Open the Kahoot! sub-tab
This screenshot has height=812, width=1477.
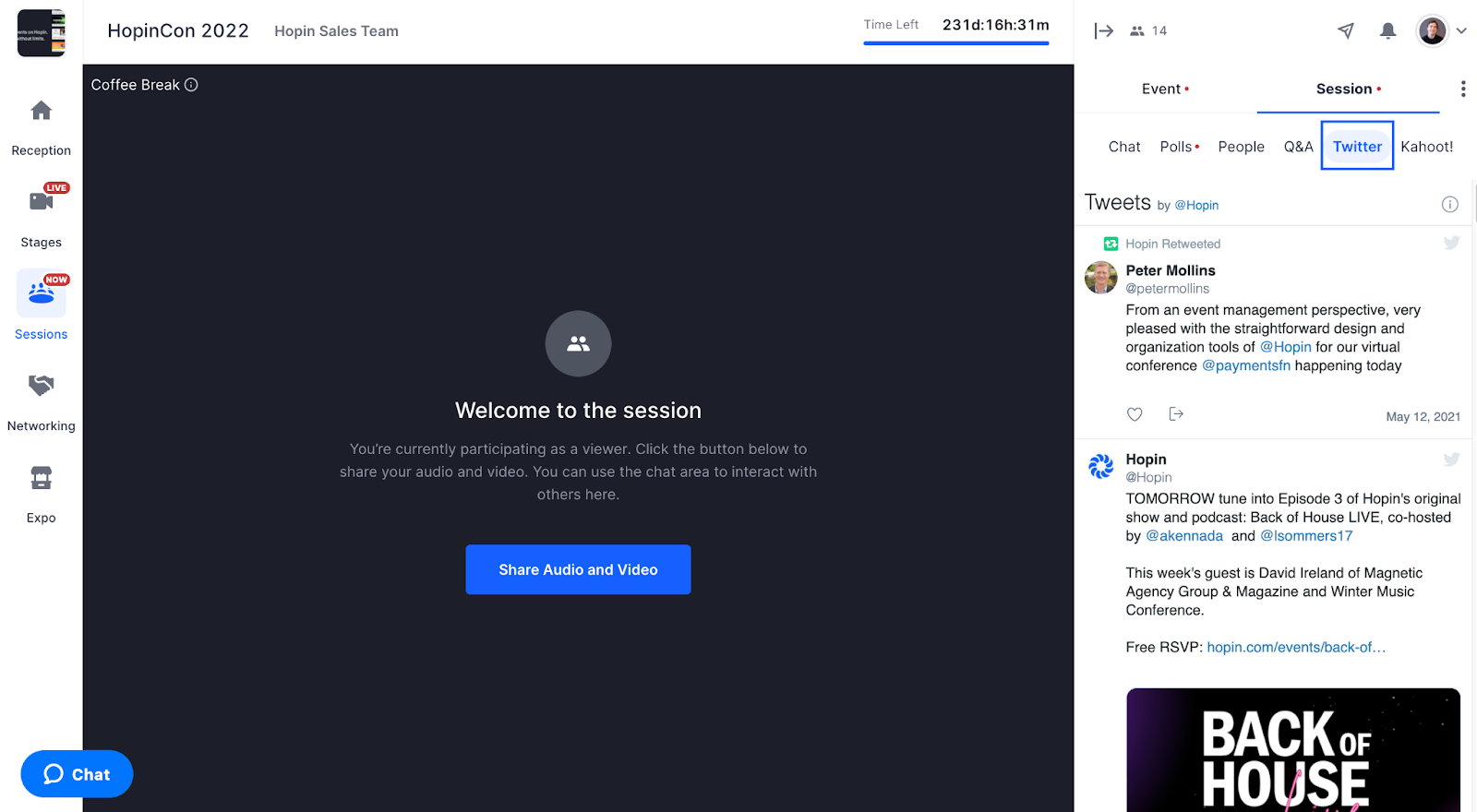(1426, 147)
